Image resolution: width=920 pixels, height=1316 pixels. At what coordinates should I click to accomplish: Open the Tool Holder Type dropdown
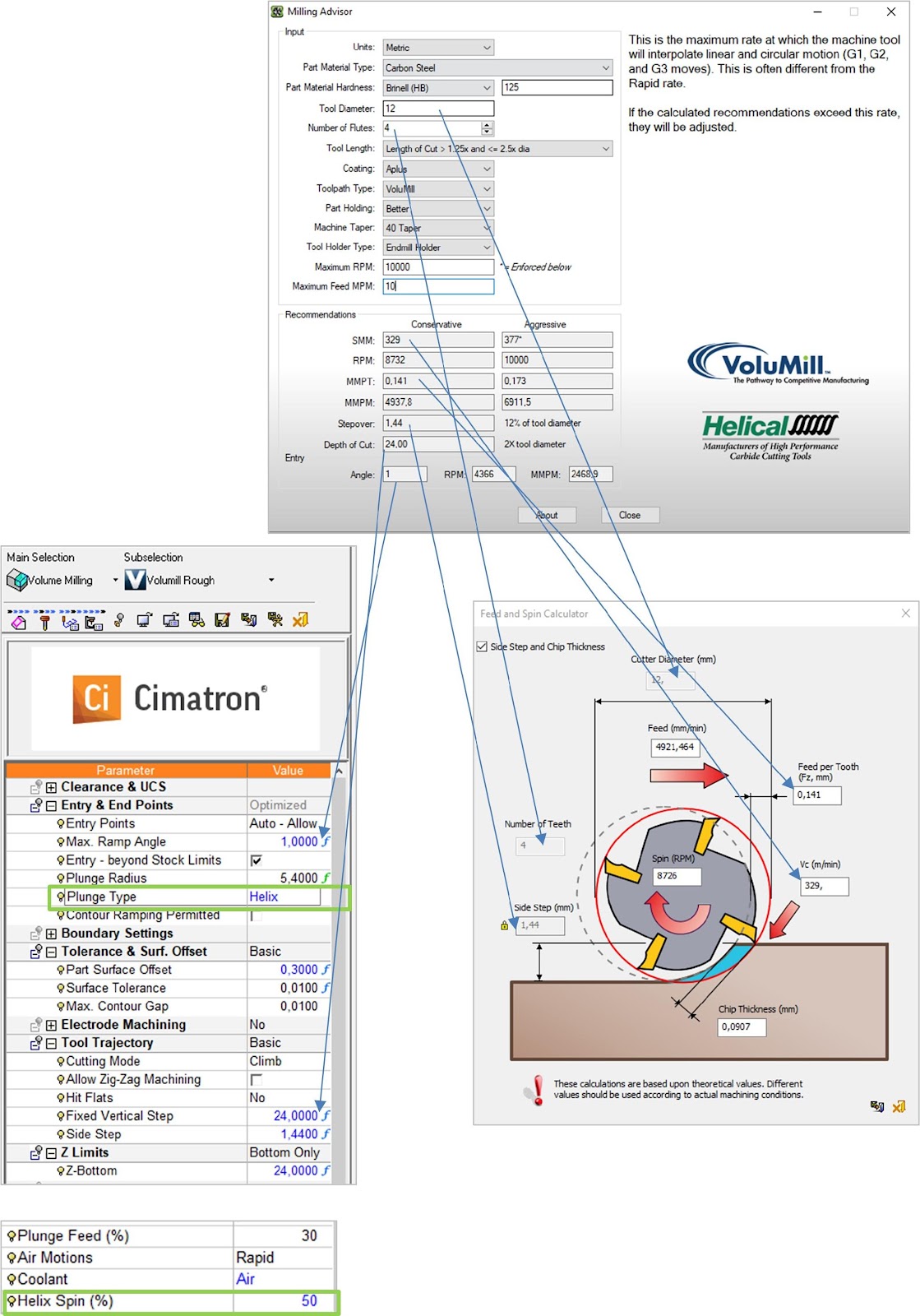(438, 247)
